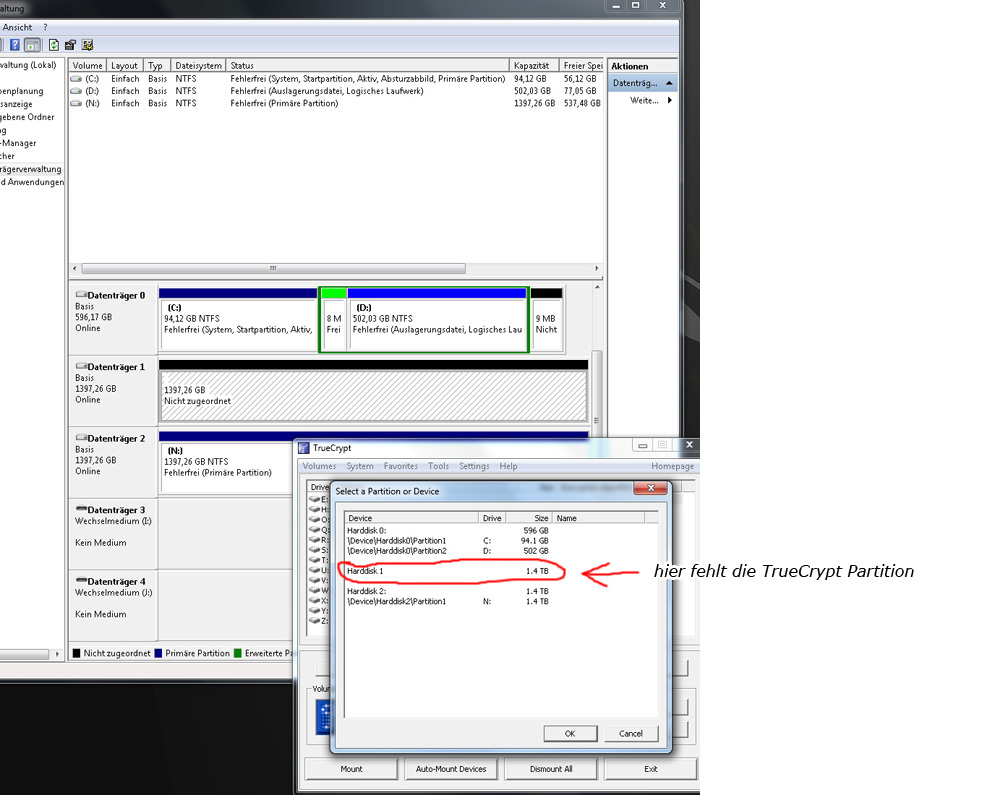Select the (C:) 94,12 GB NTFS partition block
This screenshot has height=795, width=992.
[238, 319]
